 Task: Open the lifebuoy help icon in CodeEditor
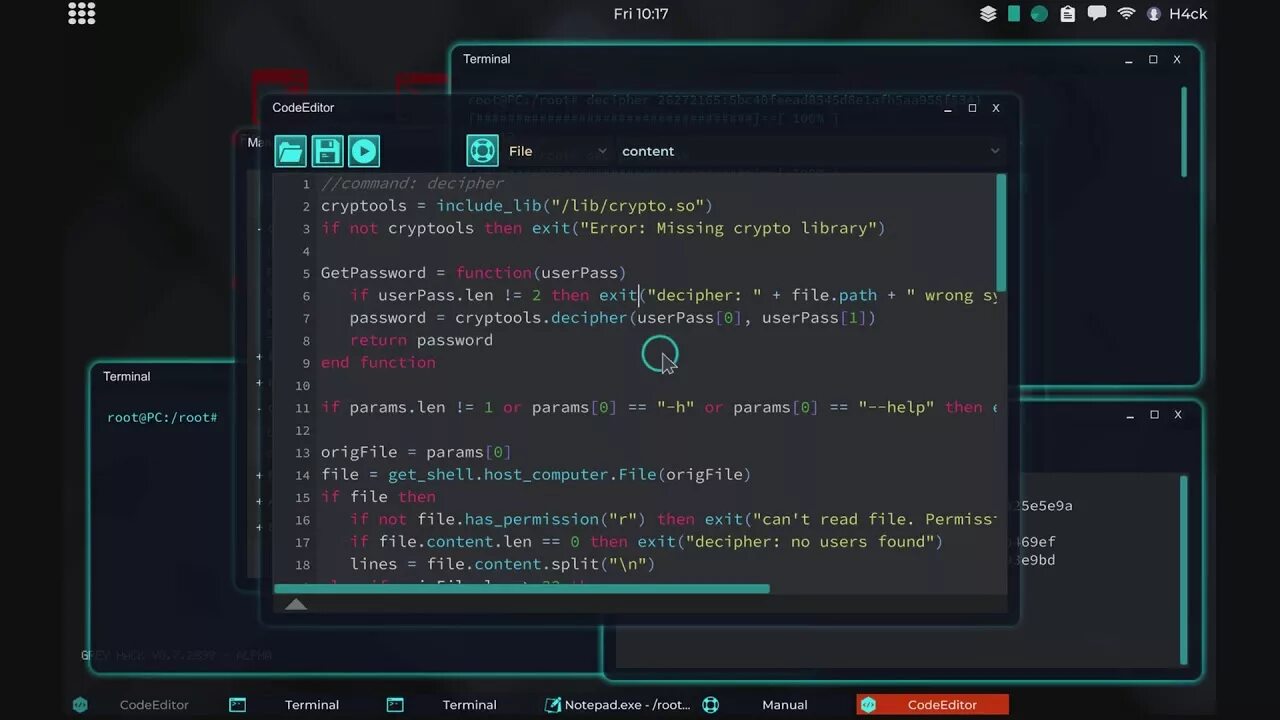click(482, 151)
